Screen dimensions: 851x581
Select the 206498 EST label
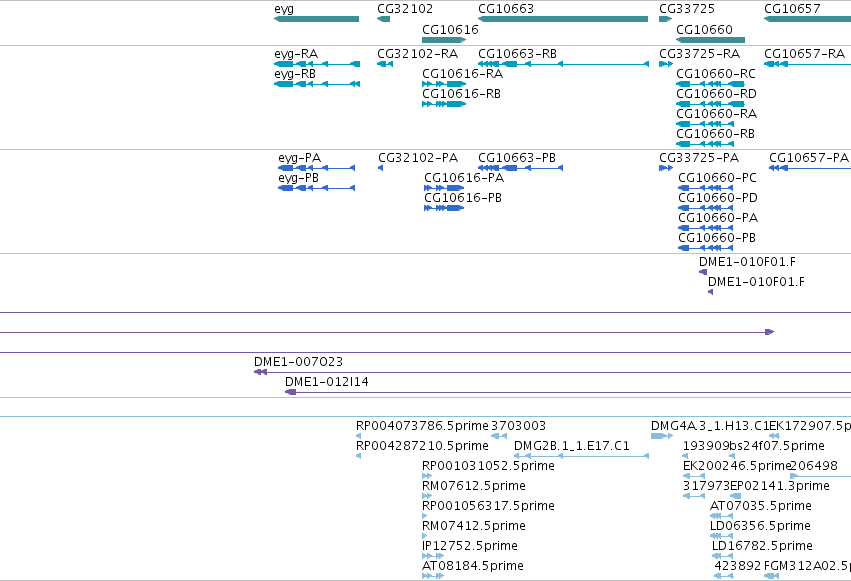tap(814, 466)
